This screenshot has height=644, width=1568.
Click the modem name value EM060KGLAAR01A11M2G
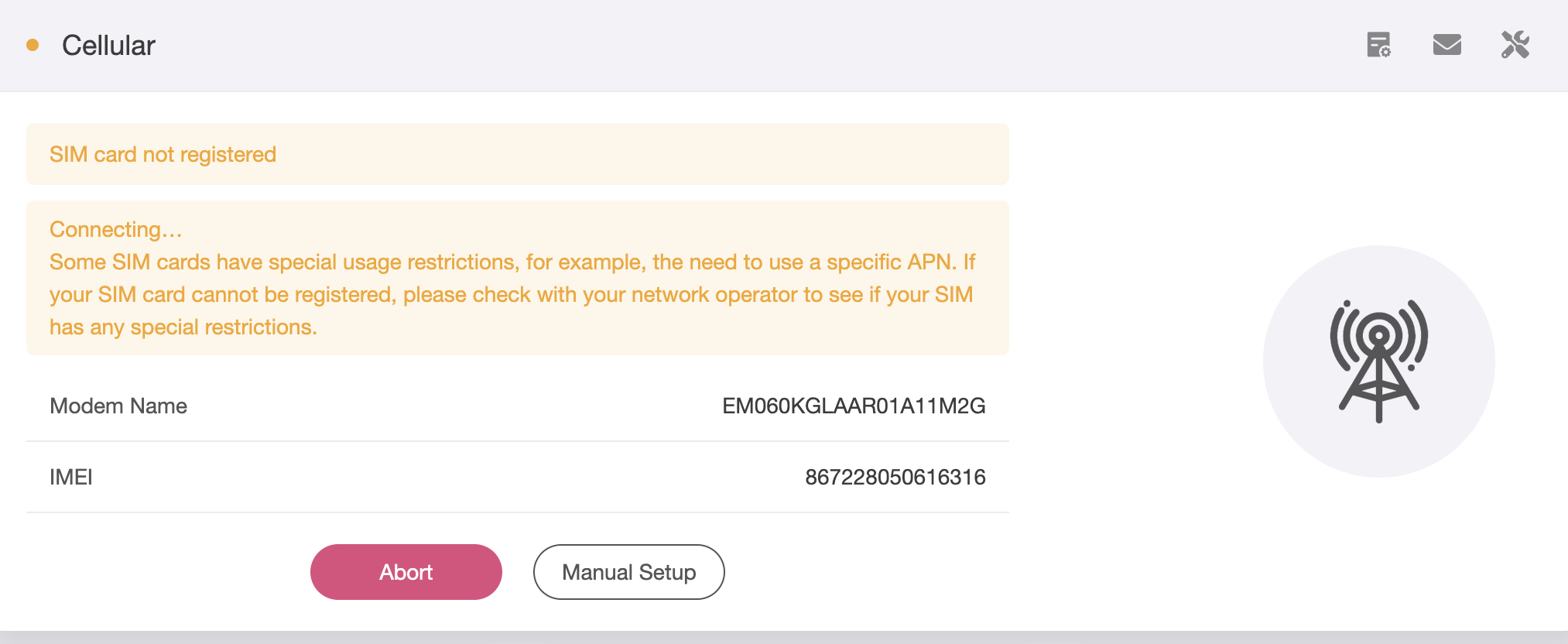853,406
